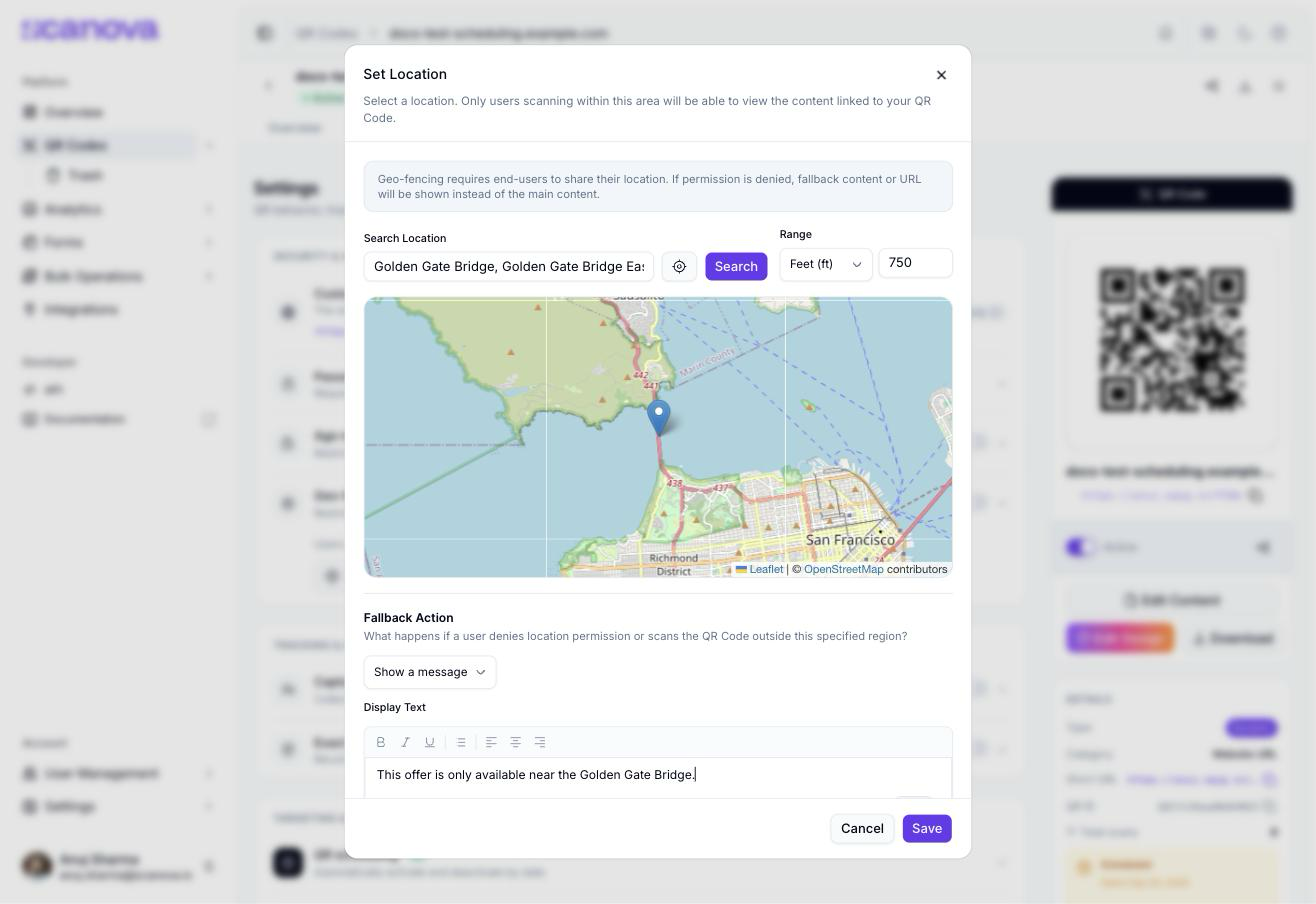Apply bold formatting in Display Text editor
The width and height of the screenshot is (1316, 904).
pos(381,742)
